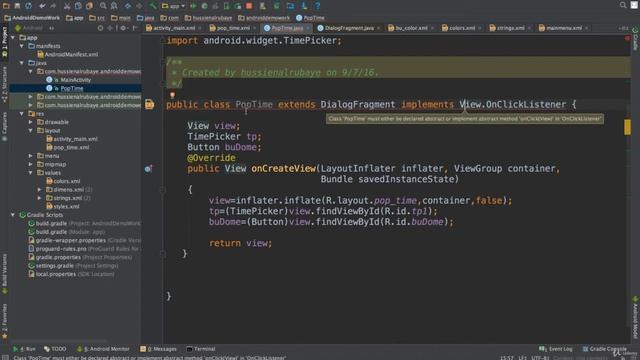
Task: Click the Paste toolbar icon
Action: (x=89, y=6)
